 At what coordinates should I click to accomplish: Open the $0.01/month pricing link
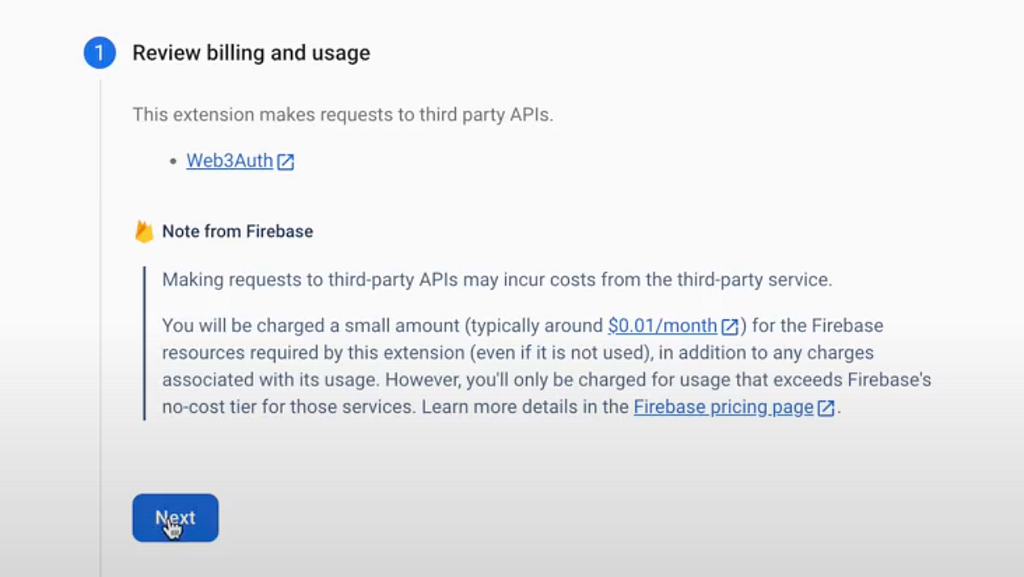pyautogui.click(x=662, y=325)
